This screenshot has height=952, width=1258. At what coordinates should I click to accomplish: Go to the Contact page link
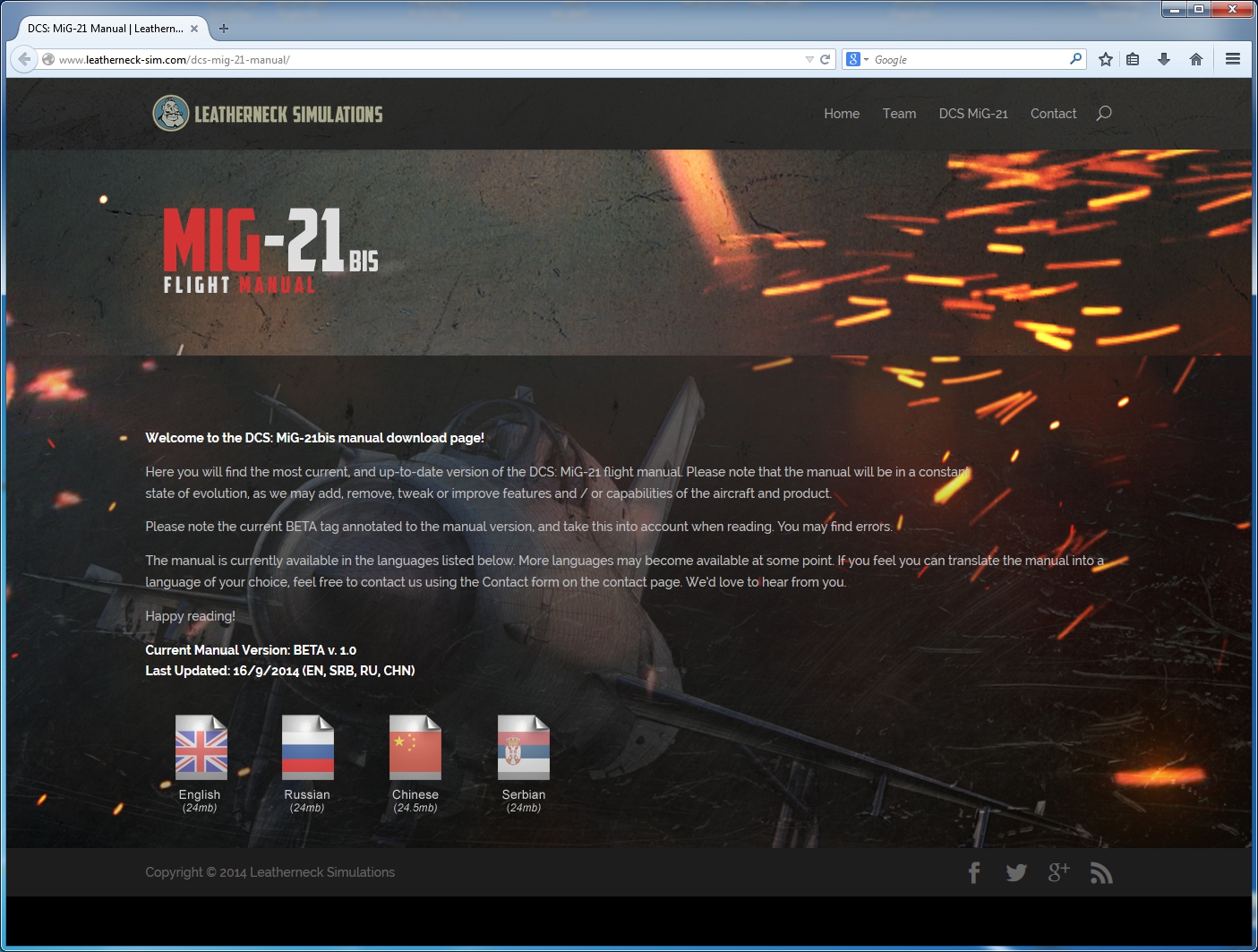click(1053, 114)
